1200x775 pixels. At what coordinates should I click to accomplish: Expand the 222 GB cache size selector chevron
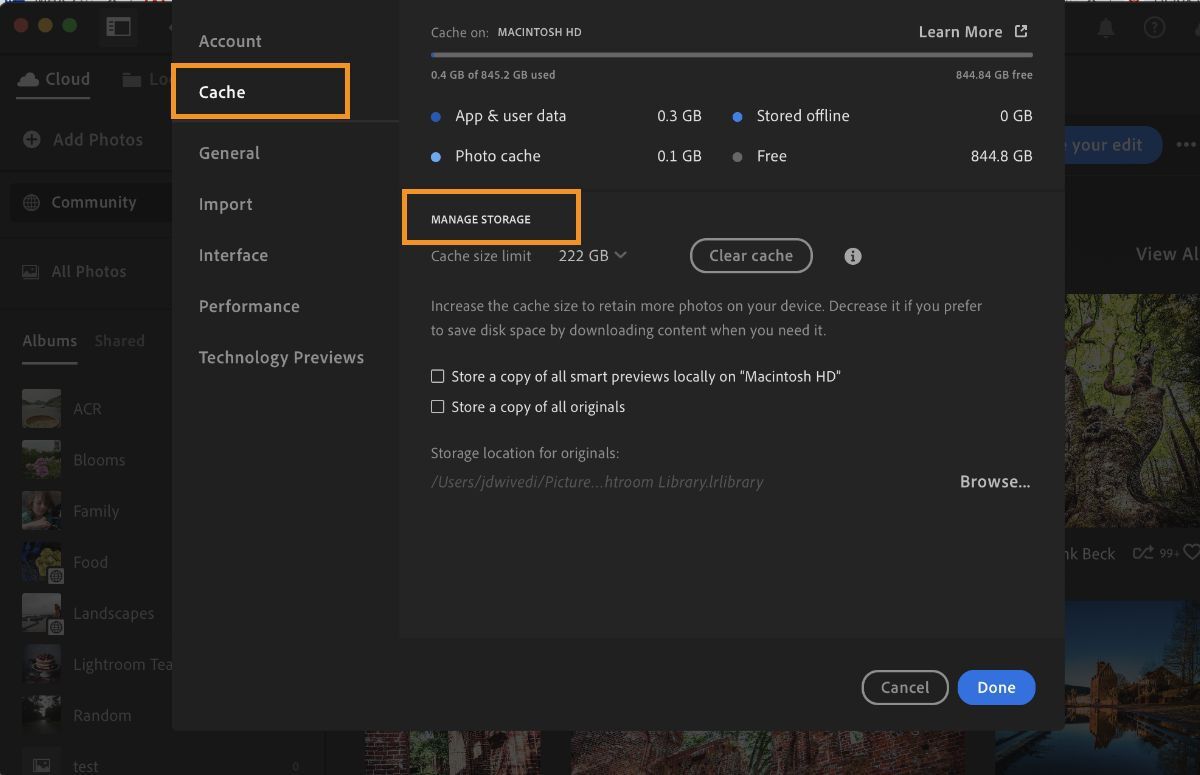pyautogui.click(x=621, y=255)
